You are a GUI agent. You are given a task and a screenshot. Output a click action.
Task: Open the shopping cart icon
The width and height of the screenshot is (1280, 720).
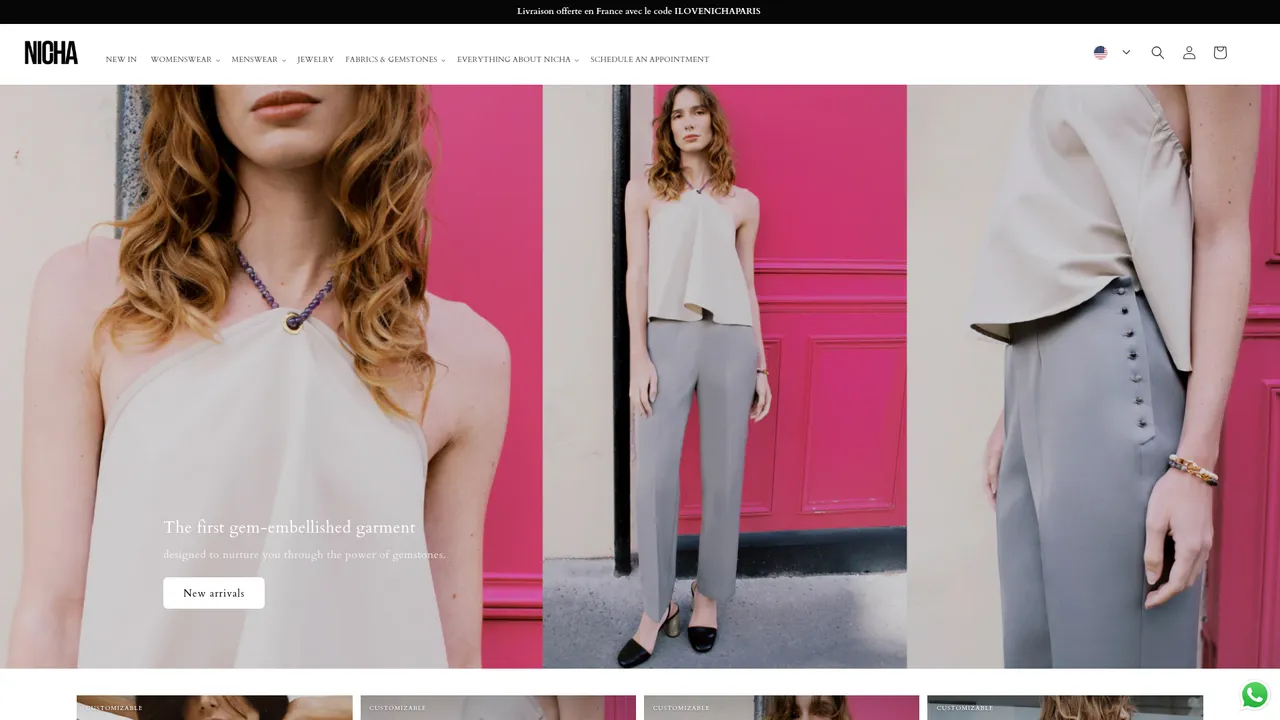(1220, 53)
